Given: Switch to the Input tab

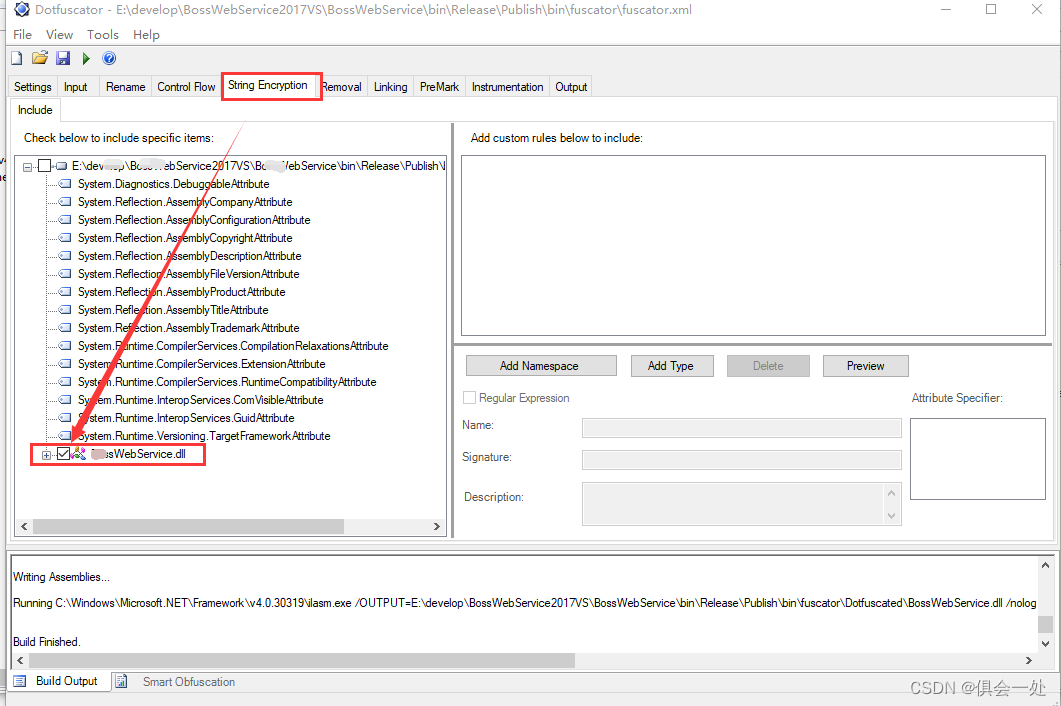Looking at the screenshot, I should pyautogui.click(x=76, y=87).
